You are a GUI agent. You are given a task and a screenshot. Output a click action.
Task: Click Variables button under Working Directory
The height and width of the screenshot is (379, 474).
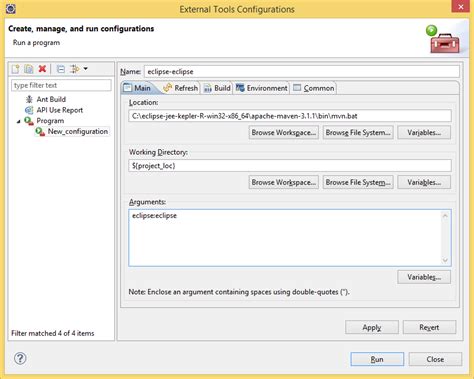point(424,182)
